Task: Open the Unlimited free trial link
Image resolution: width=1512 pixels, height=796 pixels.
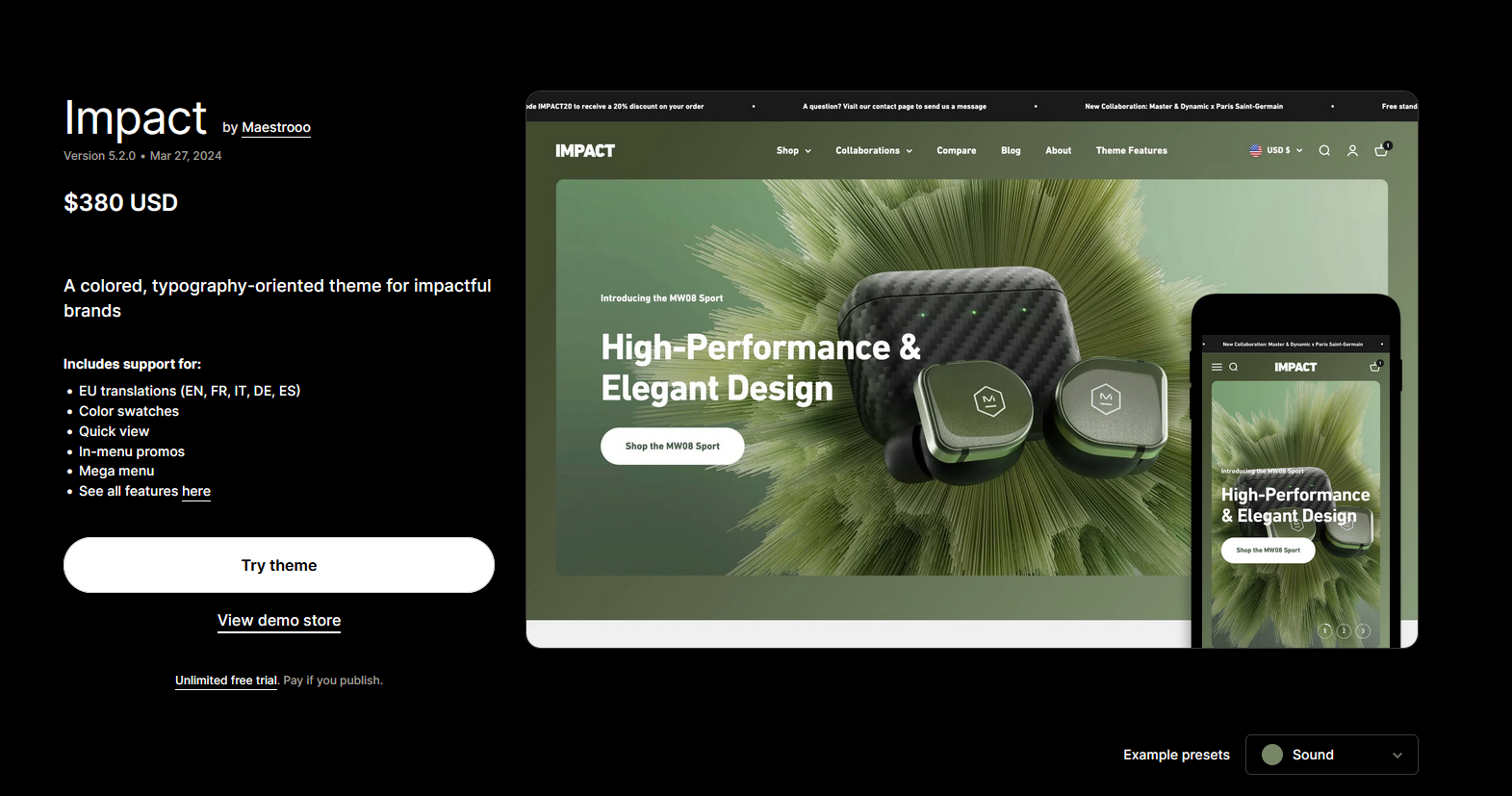Action: [x=226, y=680]
